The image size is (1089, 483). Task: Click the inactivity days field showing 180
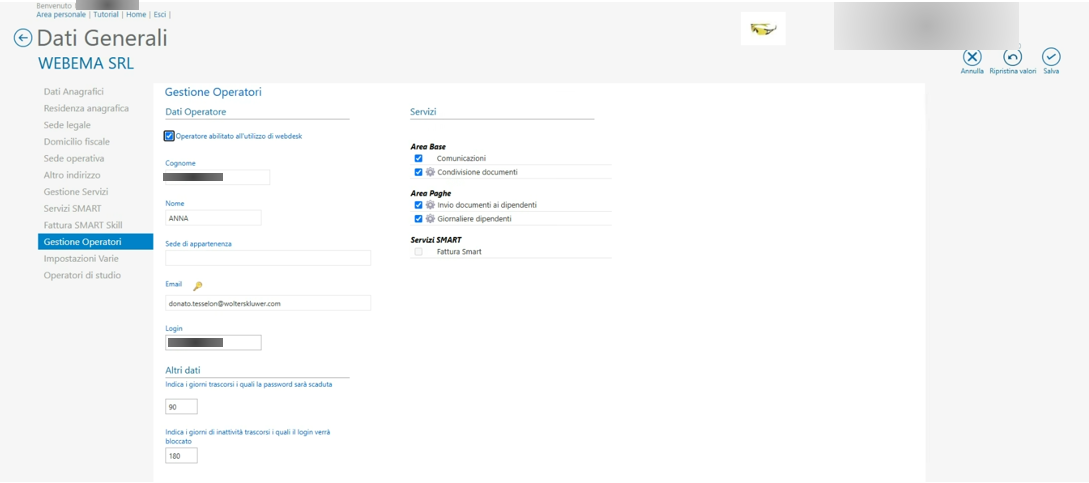pyautogui.click(x=181, y=456)
